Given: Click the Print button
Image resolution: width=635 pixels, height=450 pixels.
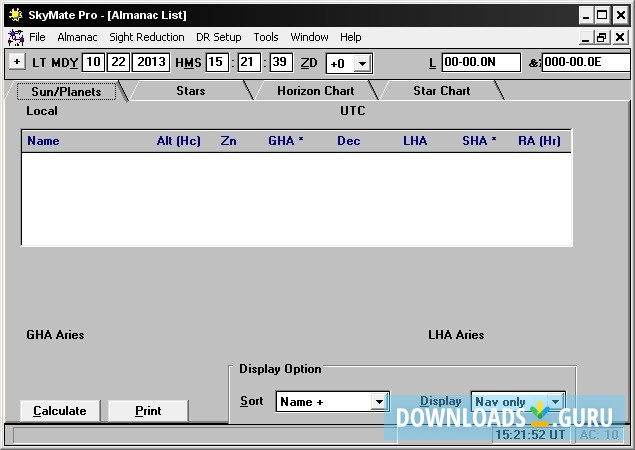Looking at the screenshot, I should pos(148,411).
